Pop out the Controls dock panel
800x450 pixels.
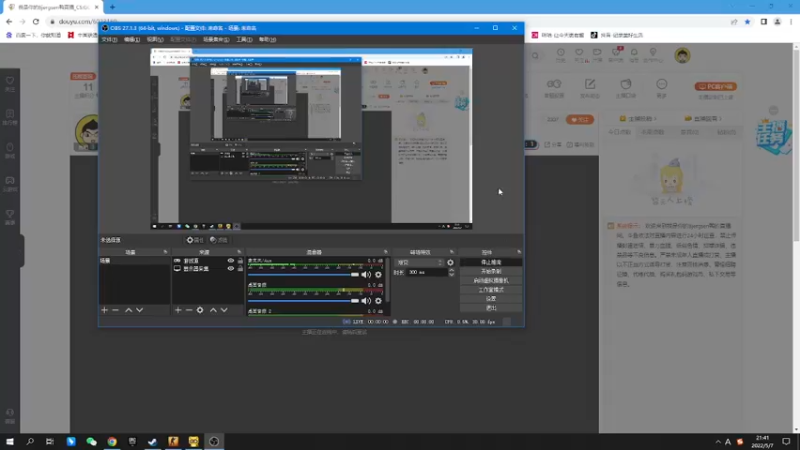pyautogui.click(x=519, y=252)
